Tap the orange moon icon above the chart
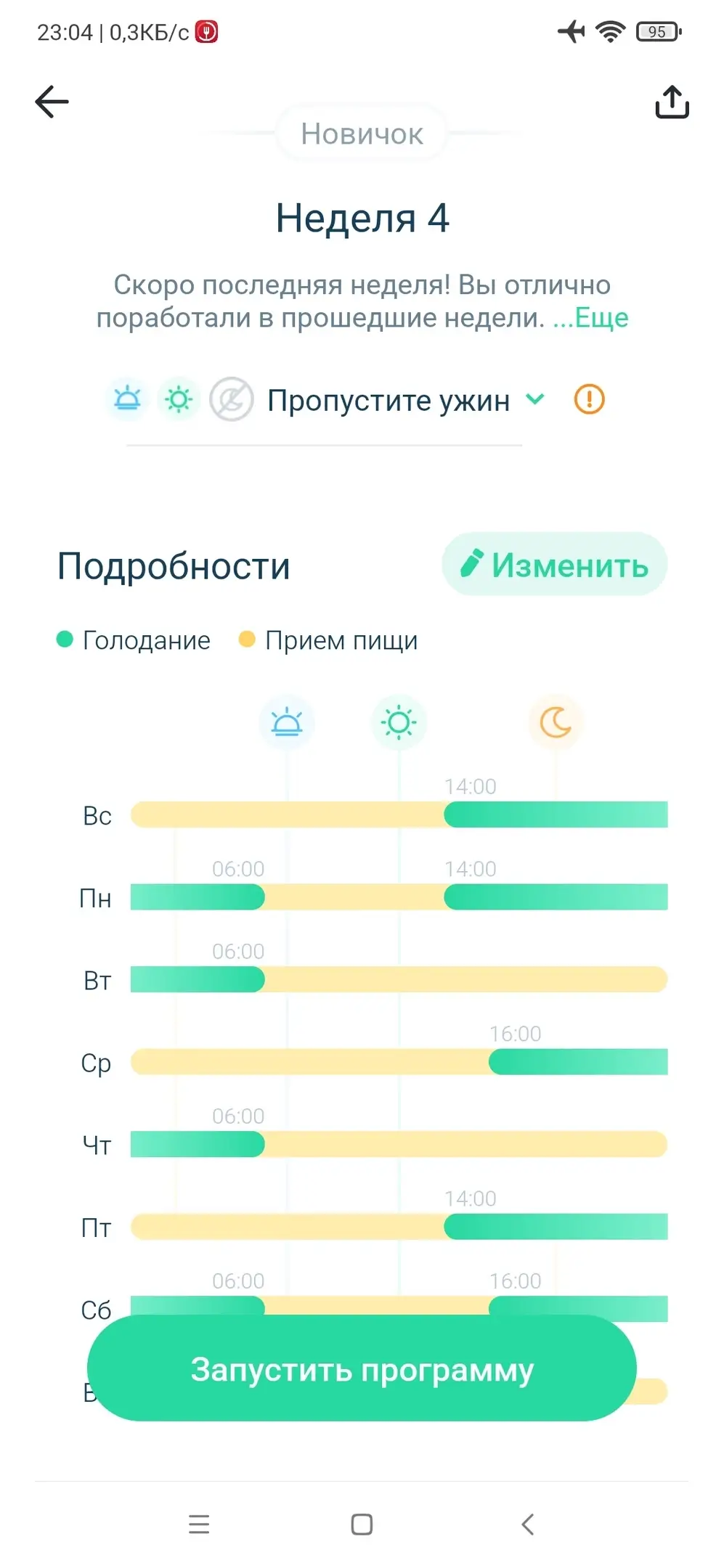Screen dimensions: 724x1568 pyautogui.click(x=556, y=722)
